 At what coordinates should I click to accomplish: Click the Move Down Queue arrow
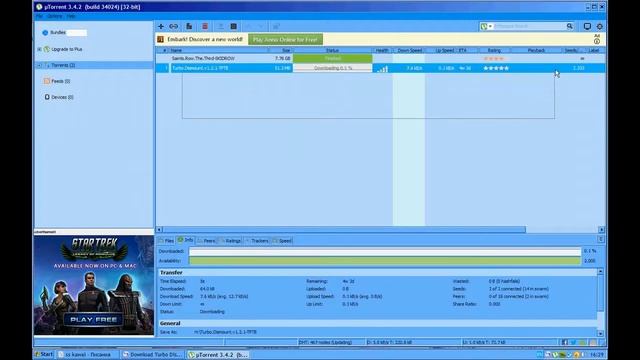tap(261, 26)
